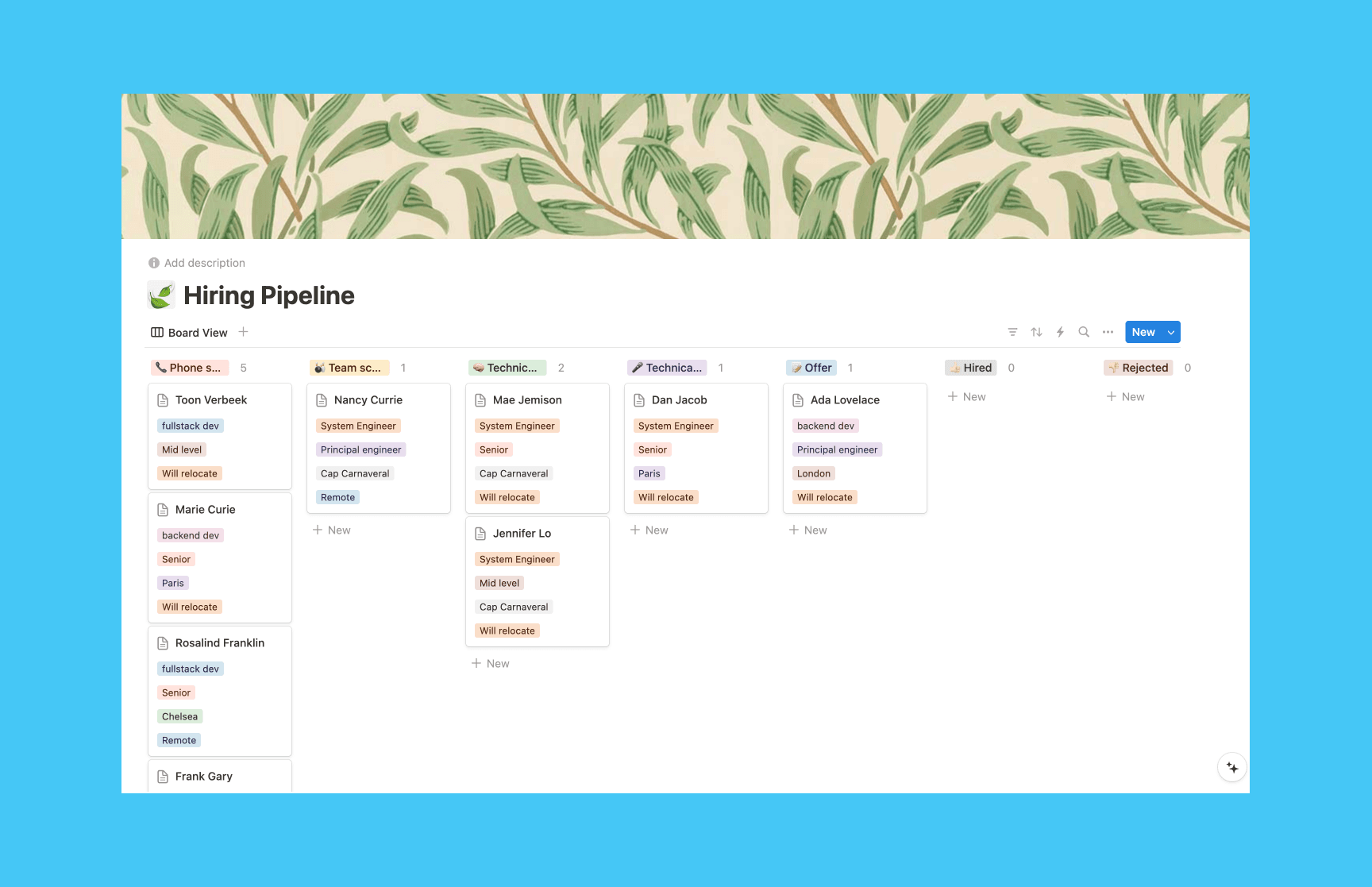Image resolution: width=1372 pixels, height=887 pixels.
Task: Add new card below Dan Jacob
Action: click(x=649, y=530)
